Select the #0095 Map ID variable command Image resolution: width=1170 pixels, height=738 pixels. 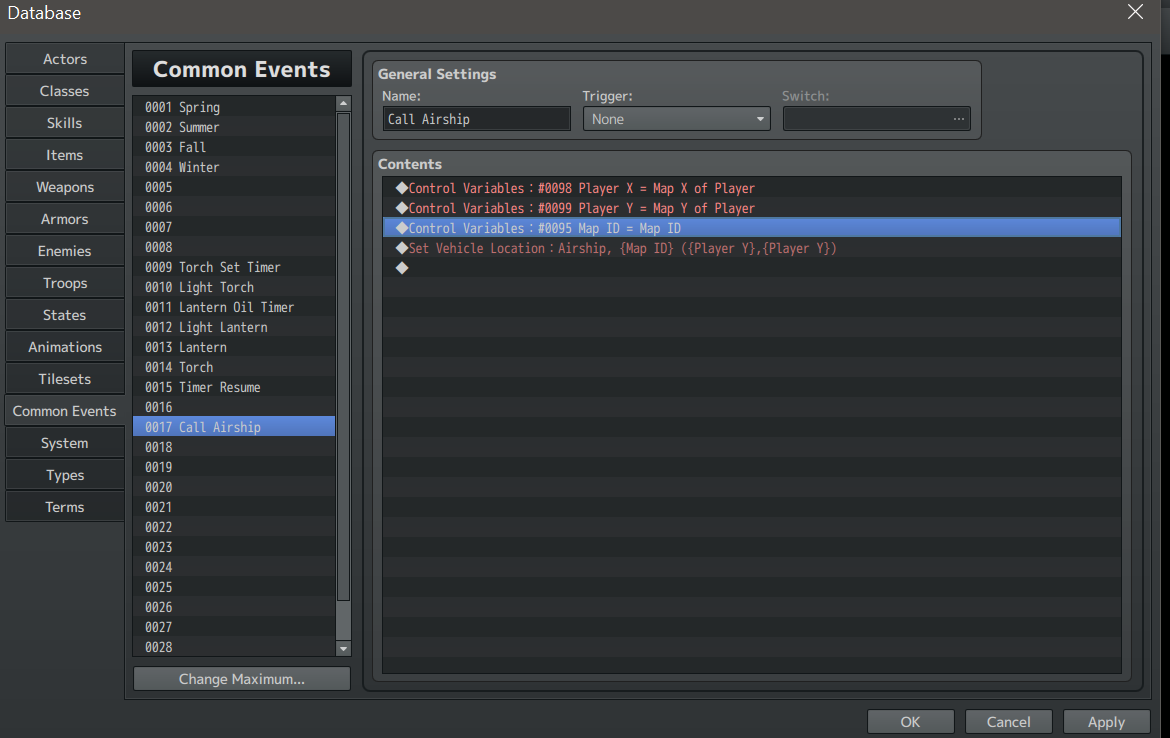pyautogui.click(x=751, y=228)
